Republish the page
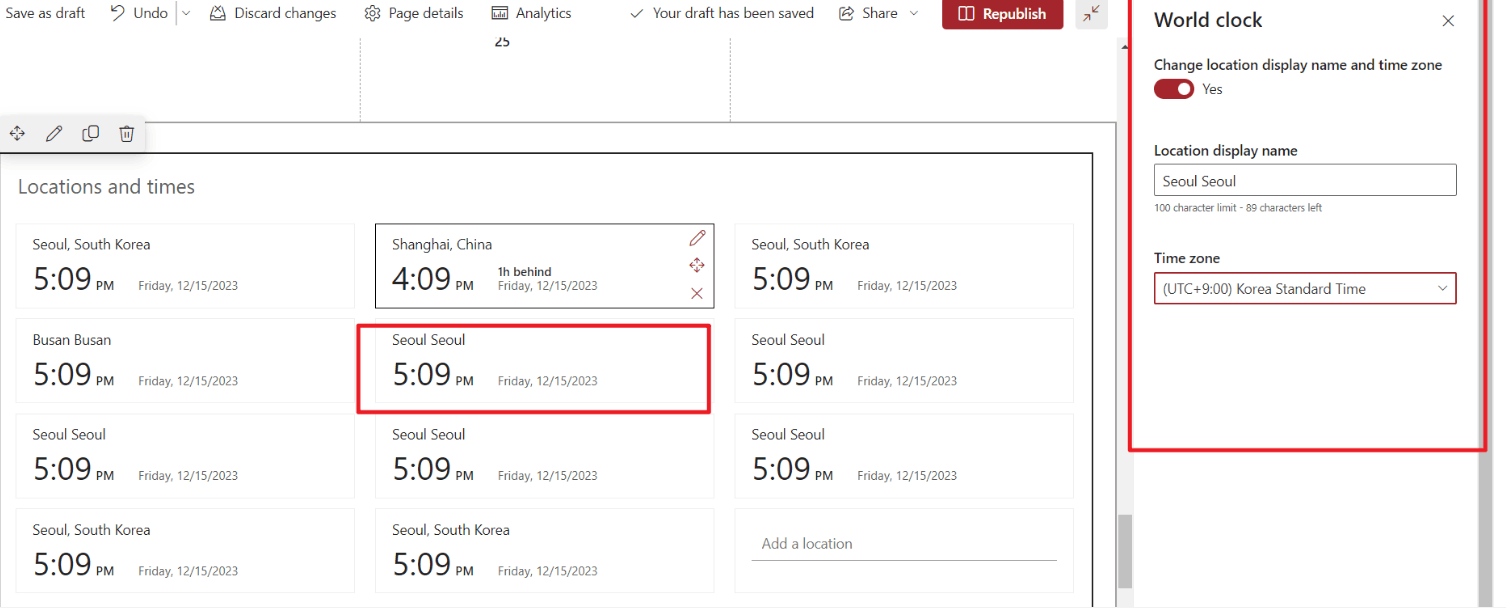 click(x=1002, y=14)
